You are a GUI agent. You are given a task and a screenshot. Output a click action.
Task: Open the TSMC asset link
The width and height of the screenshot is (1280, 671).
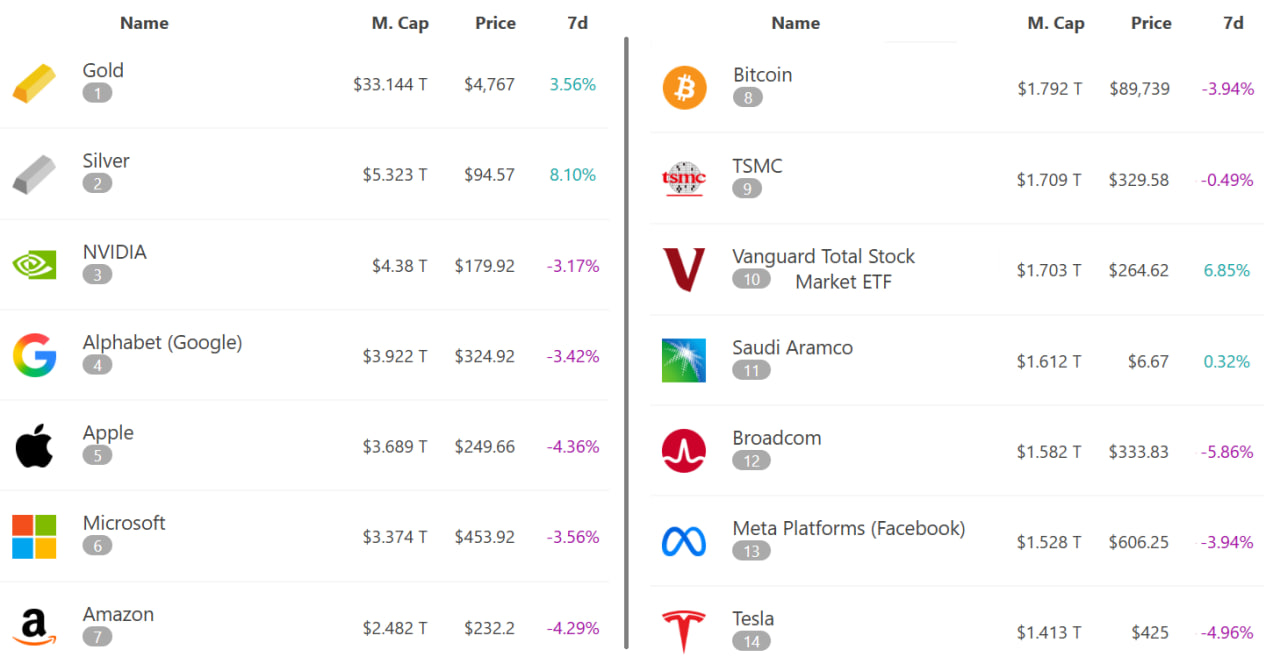pos(757,166)
